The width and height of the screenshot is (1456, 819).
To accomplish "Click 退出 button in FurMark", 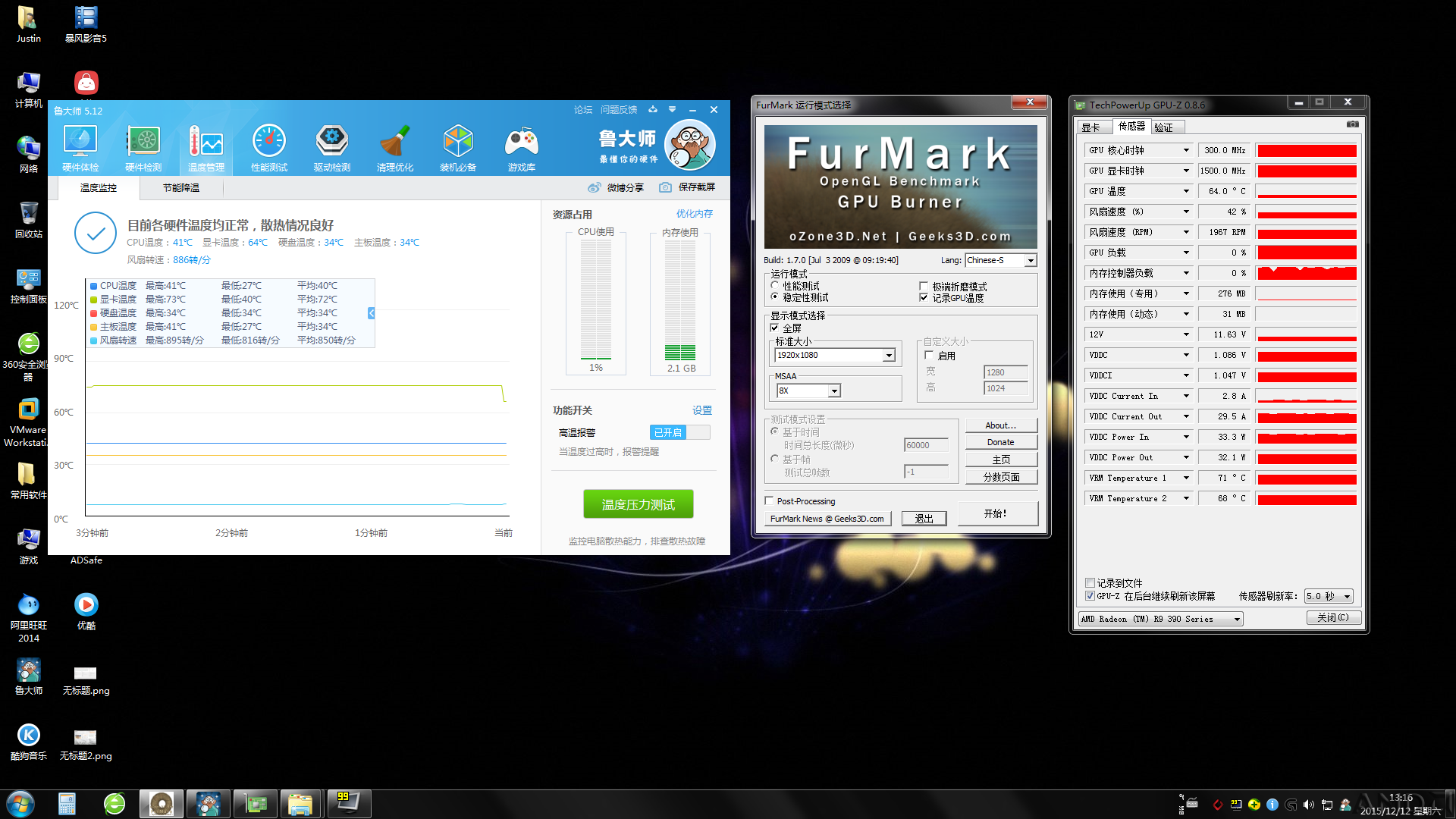I will (924, 519).
